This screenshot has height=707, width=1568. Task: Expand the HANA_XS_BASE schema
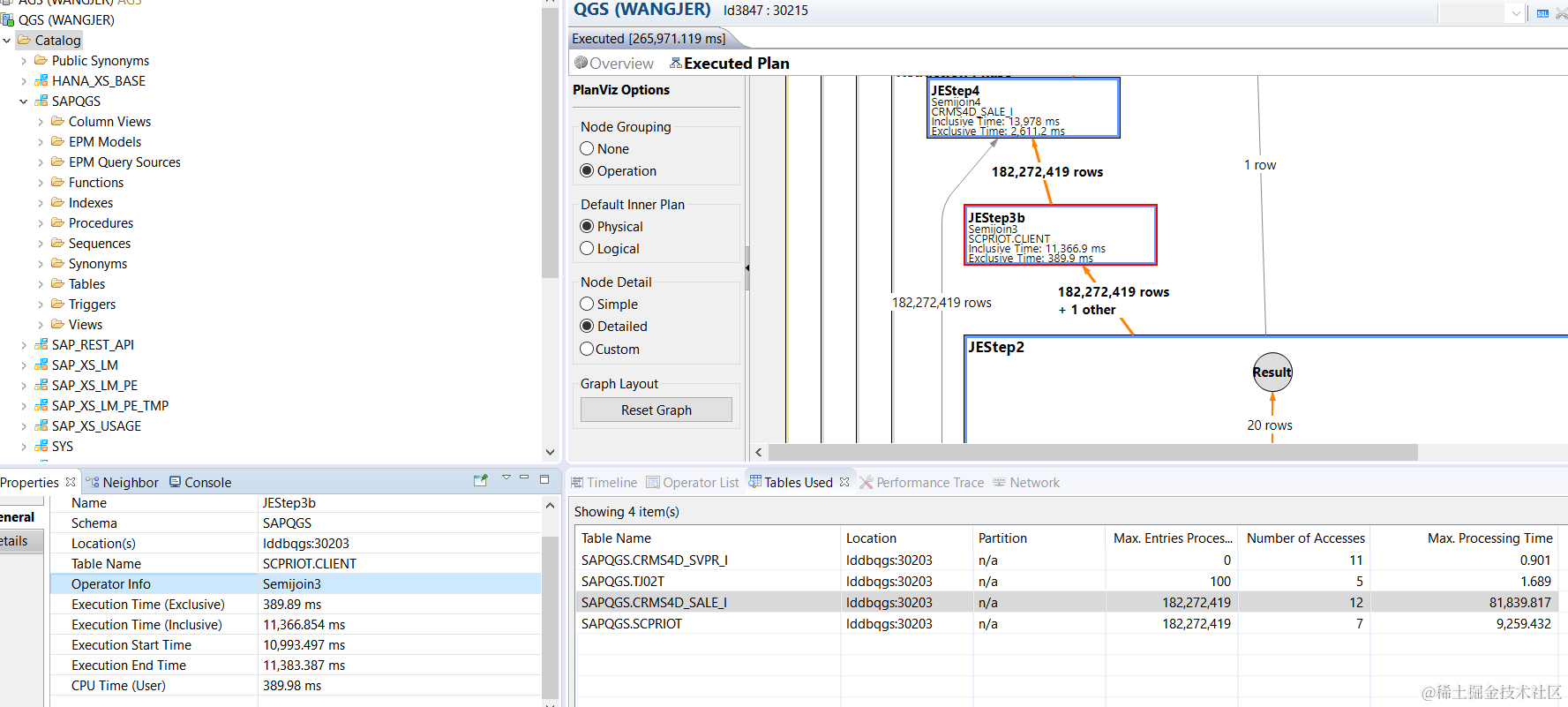(24, 81)
